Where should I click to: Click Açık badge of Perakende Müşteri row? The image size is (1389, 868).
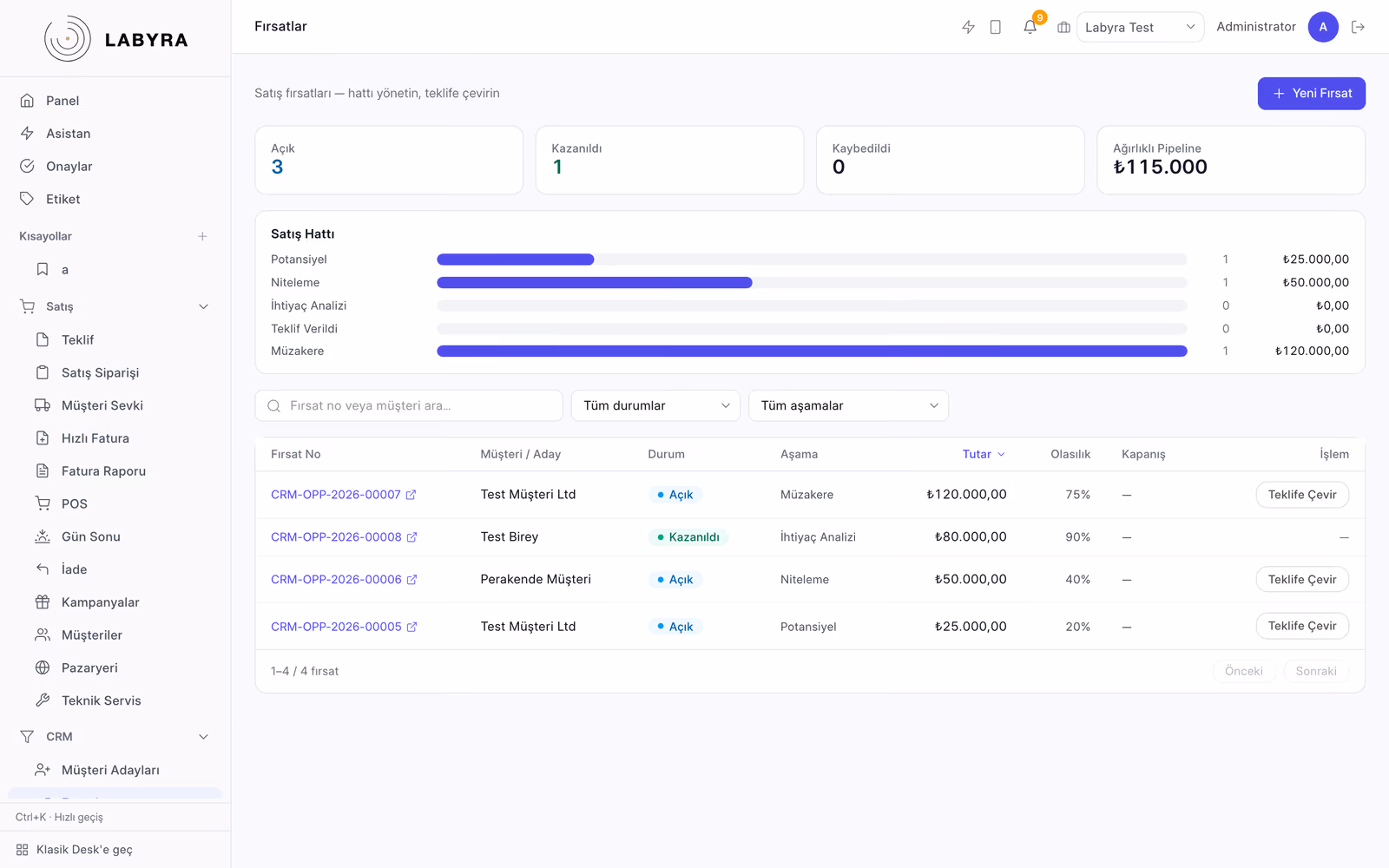pos(675,580)
